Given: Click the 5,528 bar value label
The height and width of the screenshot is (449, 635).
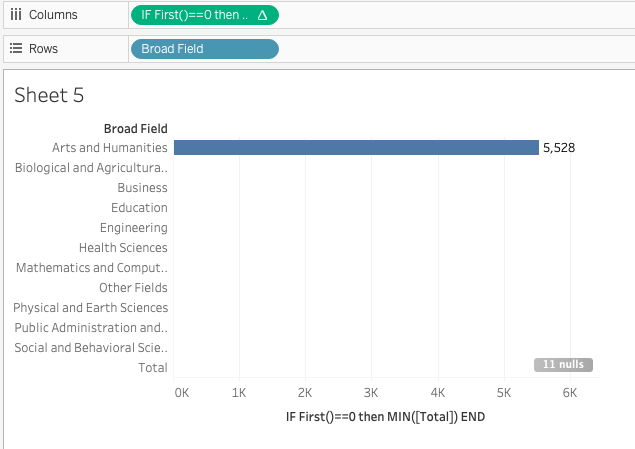Looking at the screenshot, I should (559, 148).
